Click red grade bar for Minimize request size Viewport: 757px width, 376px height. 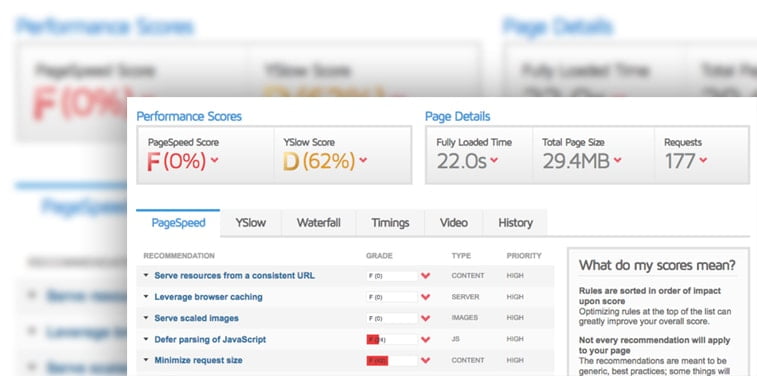tap(392, 361)
